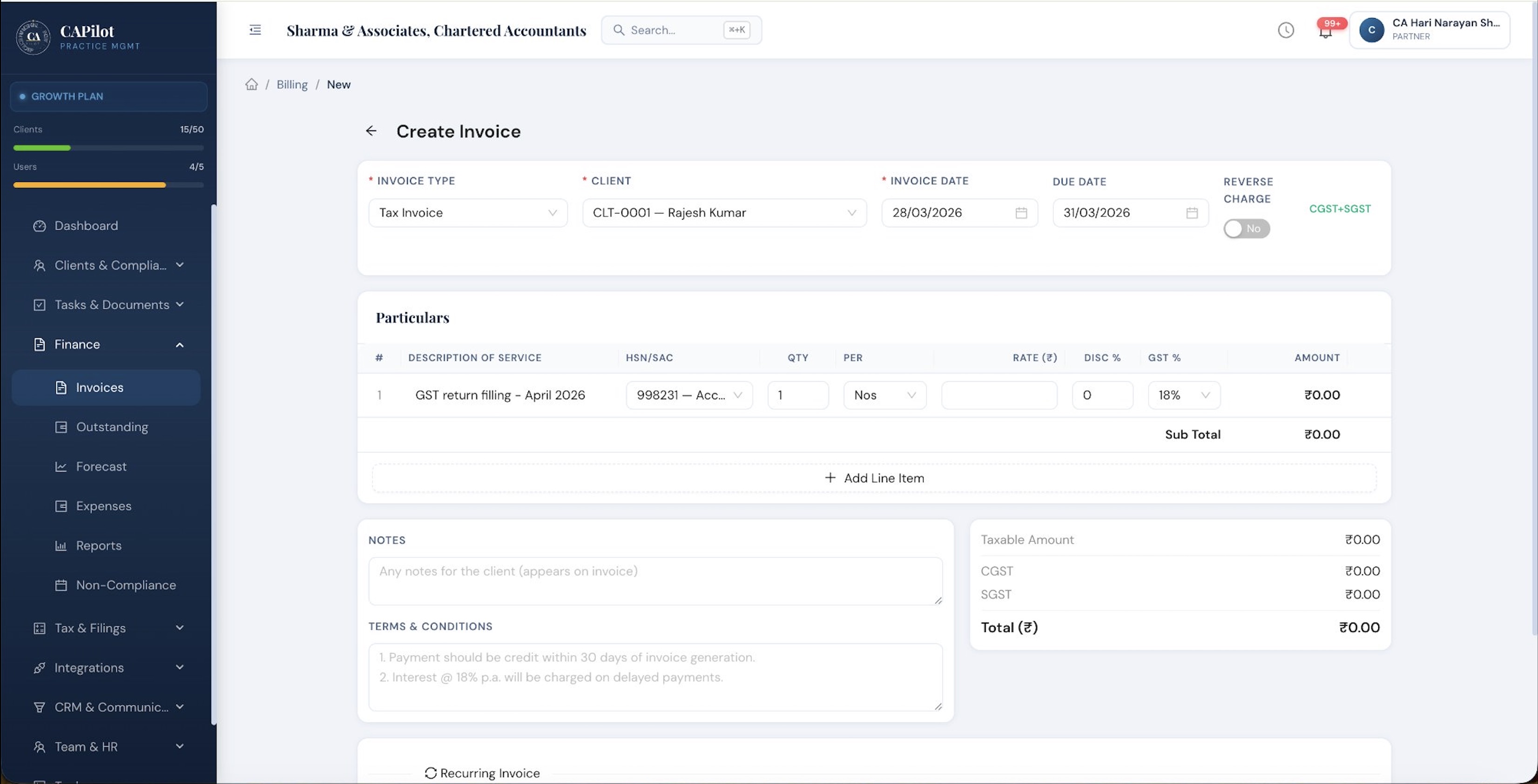Open the HSN/SAC dropdown showing 998231

(x=689, y=395)
